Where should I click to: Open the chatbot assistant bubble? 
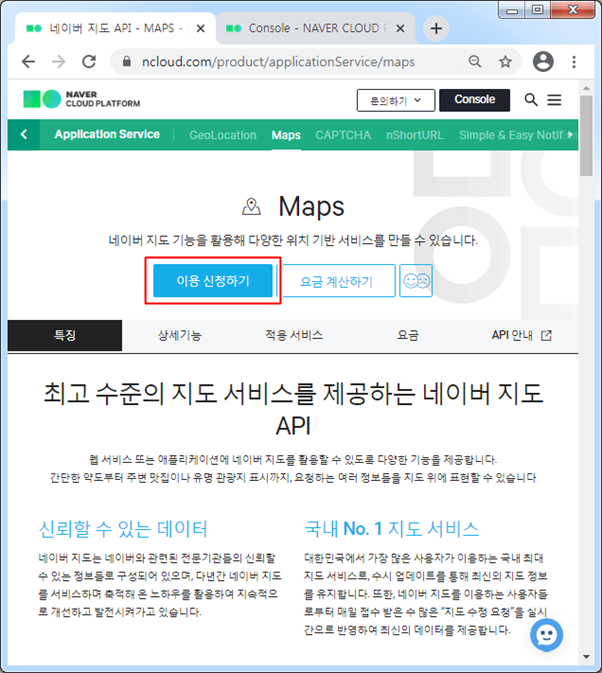(x=546, y=635)
